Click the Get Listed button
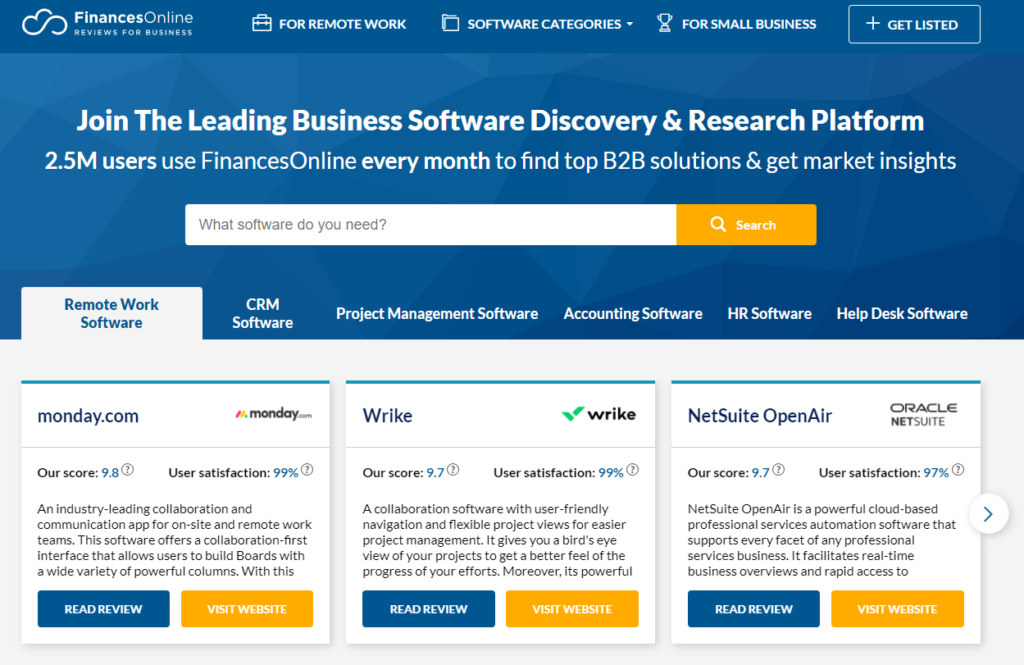The width and height of the screenshot is (1024, 665). coord(914,24)
